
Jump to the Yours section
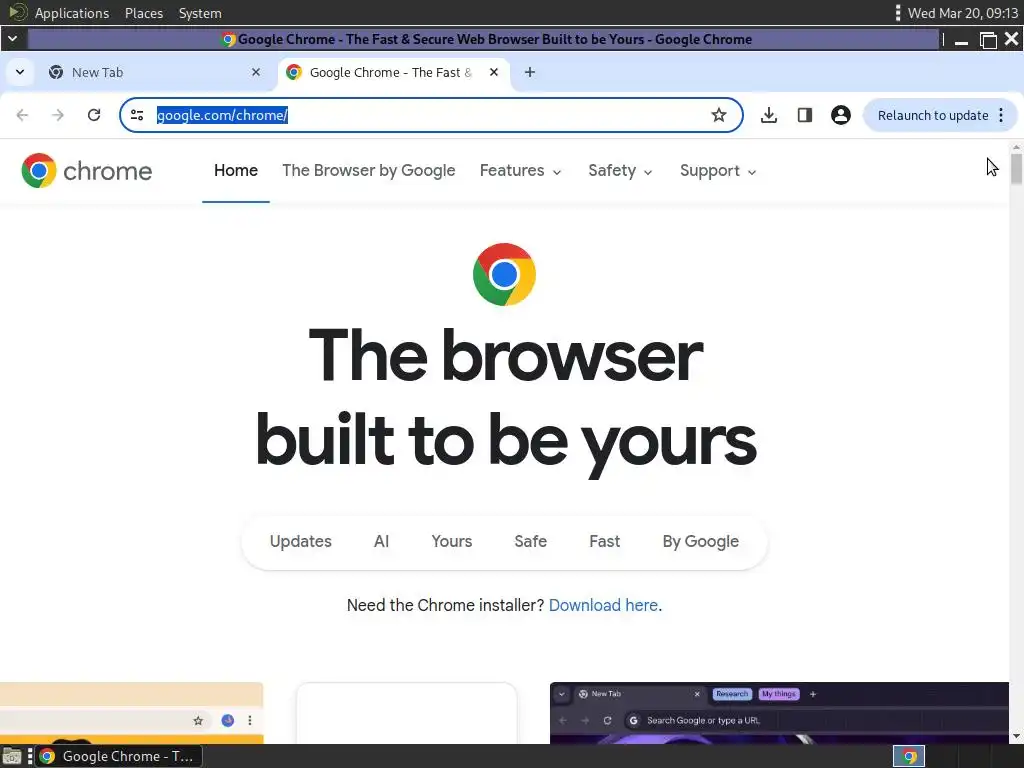(x=451, y=541)
